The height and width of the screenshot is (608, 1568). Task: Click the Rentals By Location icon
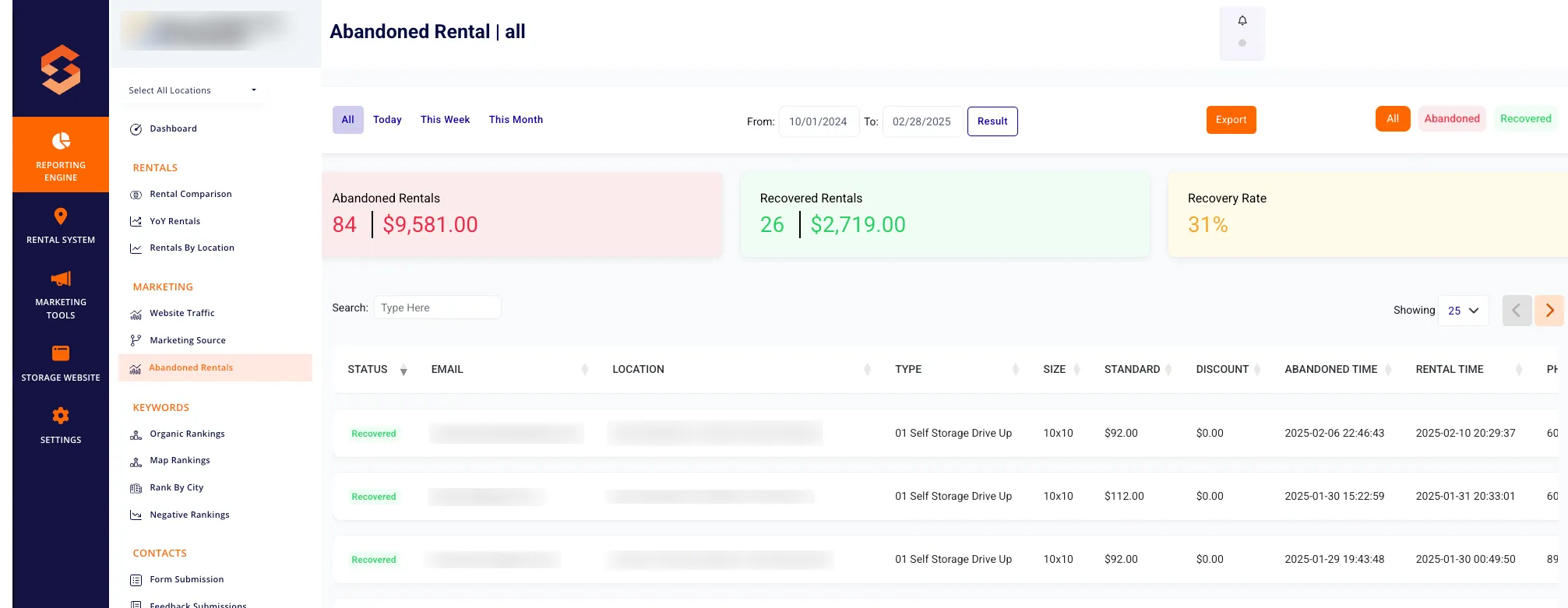pyautogui.click(x=136, y=248)
